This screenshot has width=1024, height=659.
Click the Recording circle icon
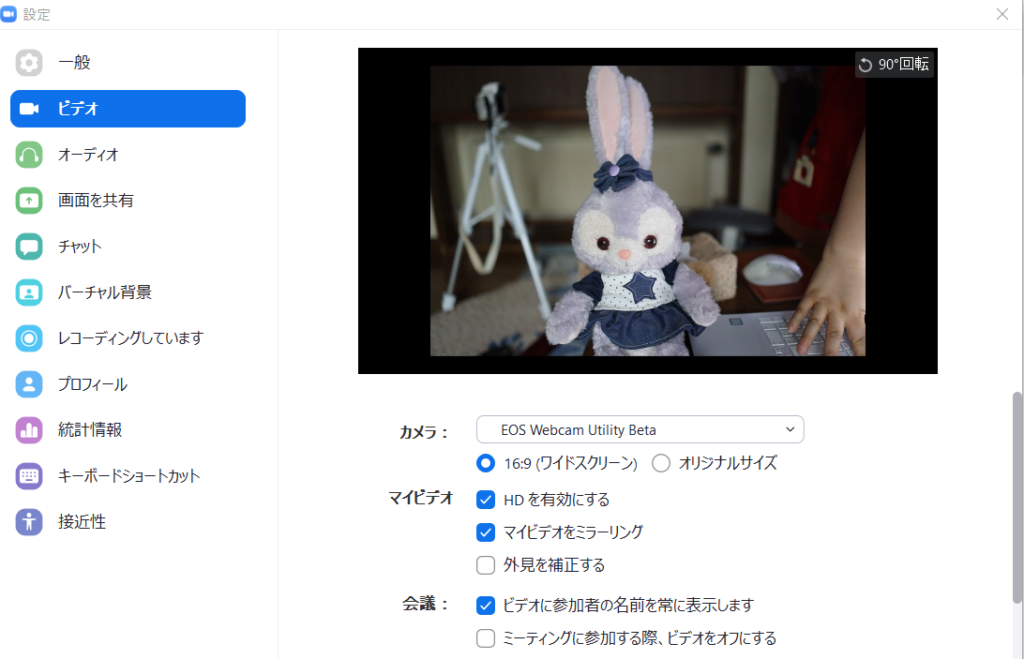(x=29, y=338)
